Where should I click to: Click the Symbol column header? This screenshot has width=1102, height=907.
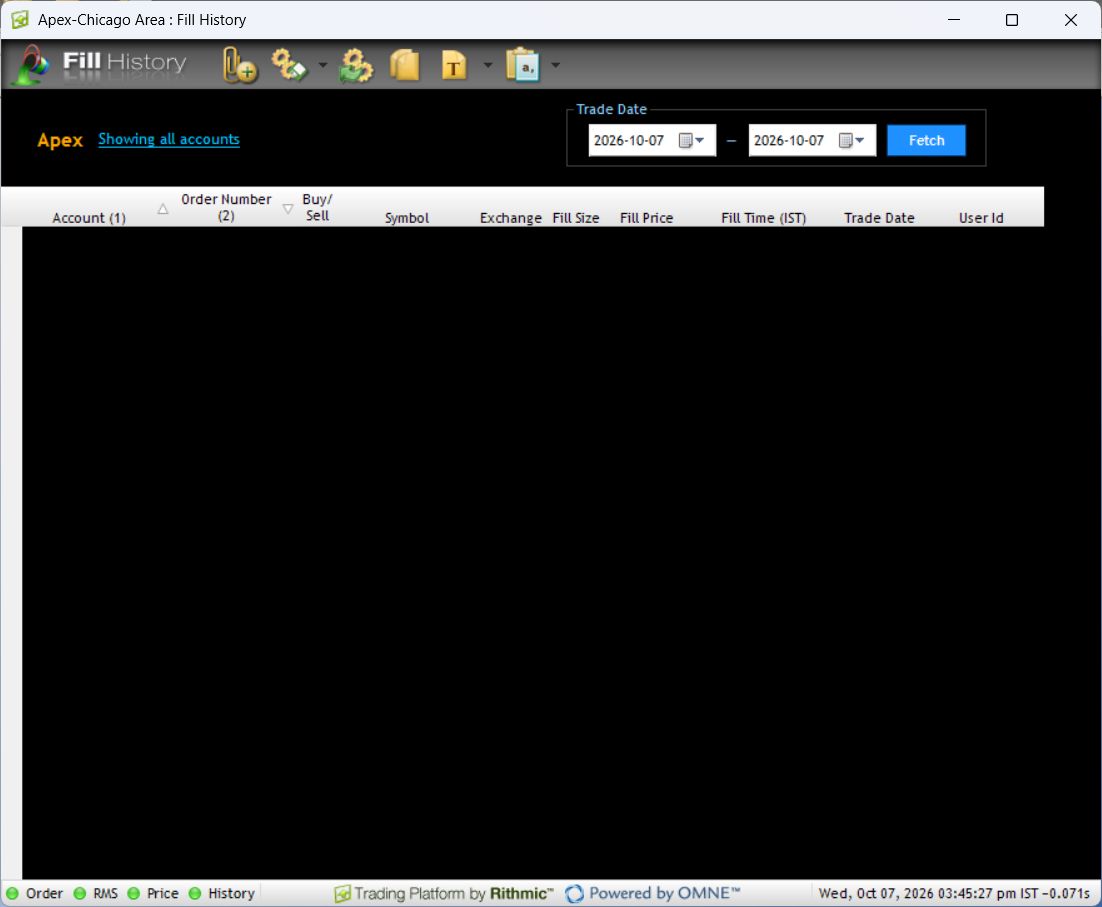click(406, 218)
